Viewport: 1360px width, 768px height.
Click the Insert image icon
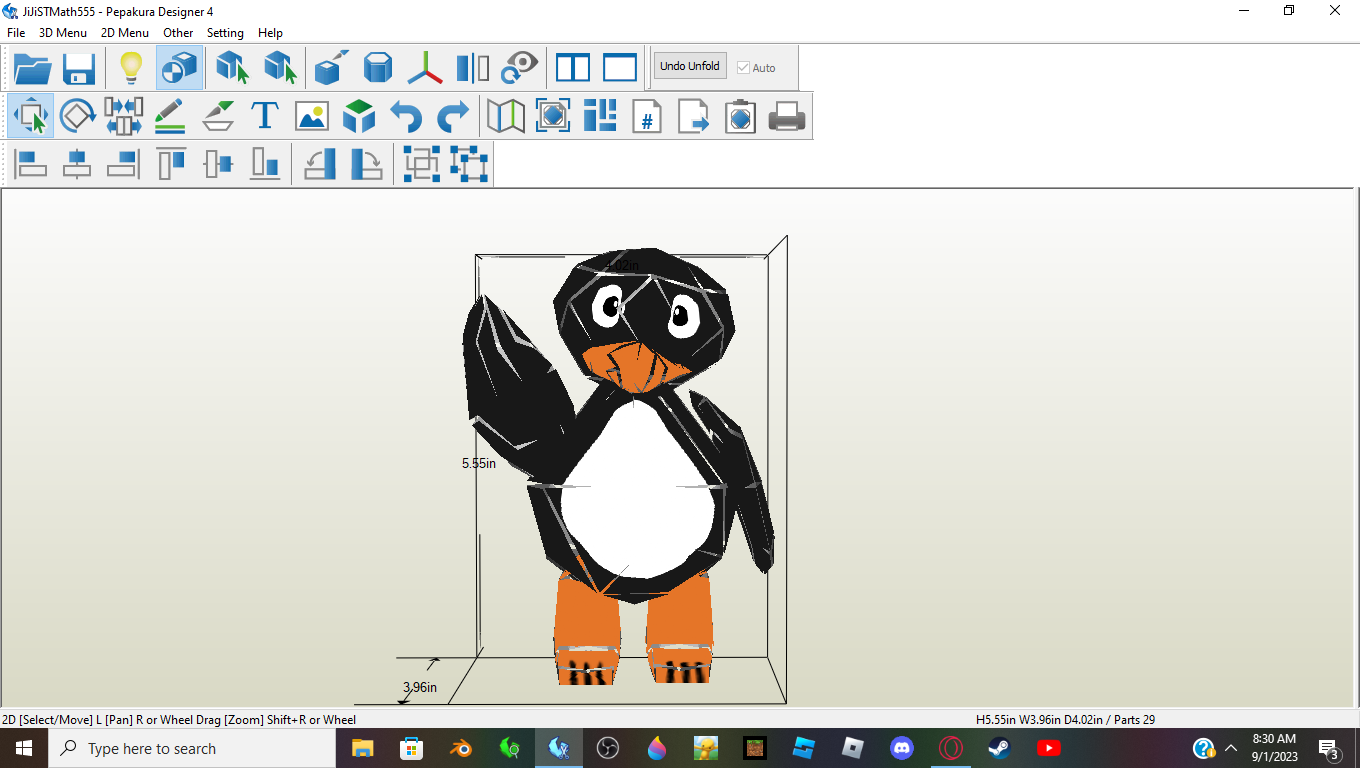(x=312, y=116)
